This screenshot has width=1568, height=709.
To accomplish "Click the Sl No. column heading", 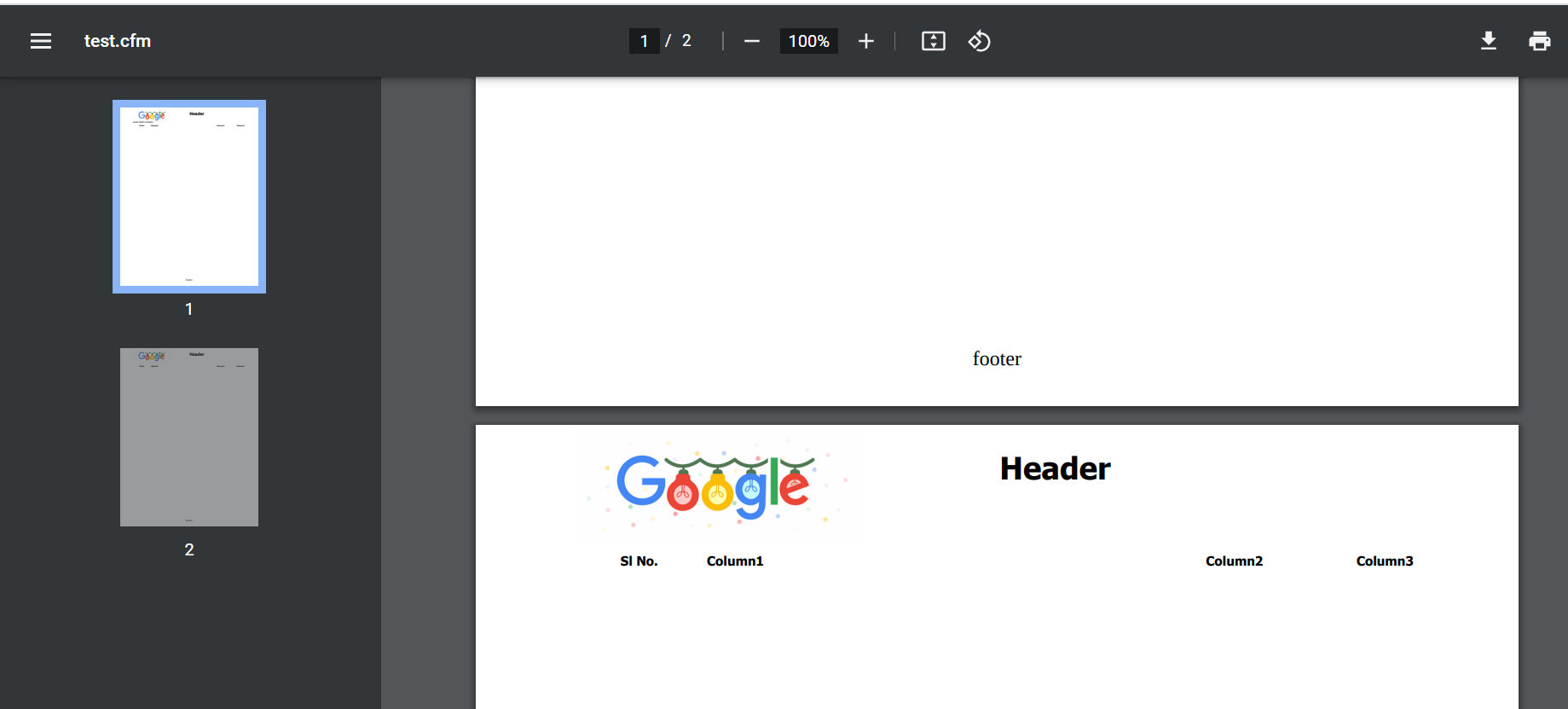I will (x=639, y=561).
